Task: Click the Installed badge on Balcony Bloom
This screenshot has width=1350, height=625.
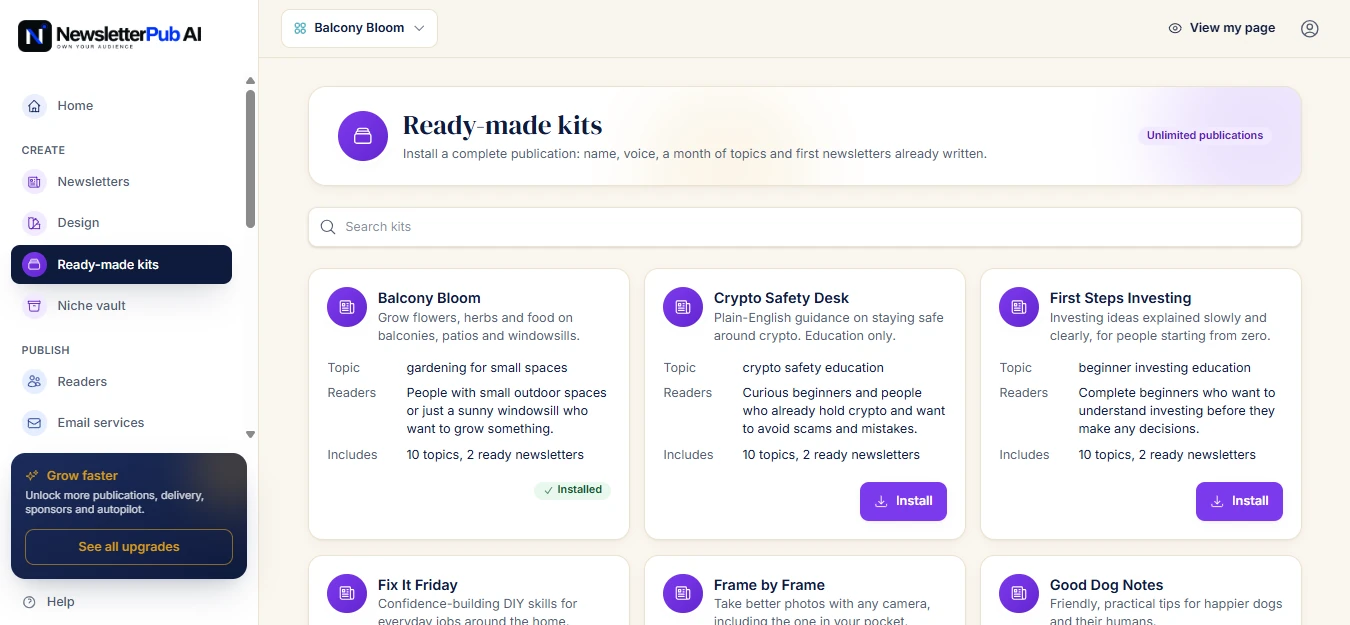Action: 572,490
